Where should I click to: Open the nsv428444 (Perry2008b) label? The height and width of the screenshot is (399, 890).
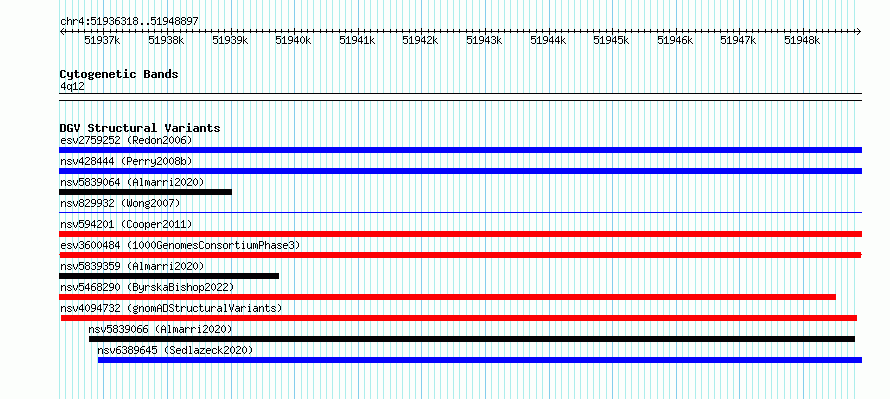[x=126, y=161]
